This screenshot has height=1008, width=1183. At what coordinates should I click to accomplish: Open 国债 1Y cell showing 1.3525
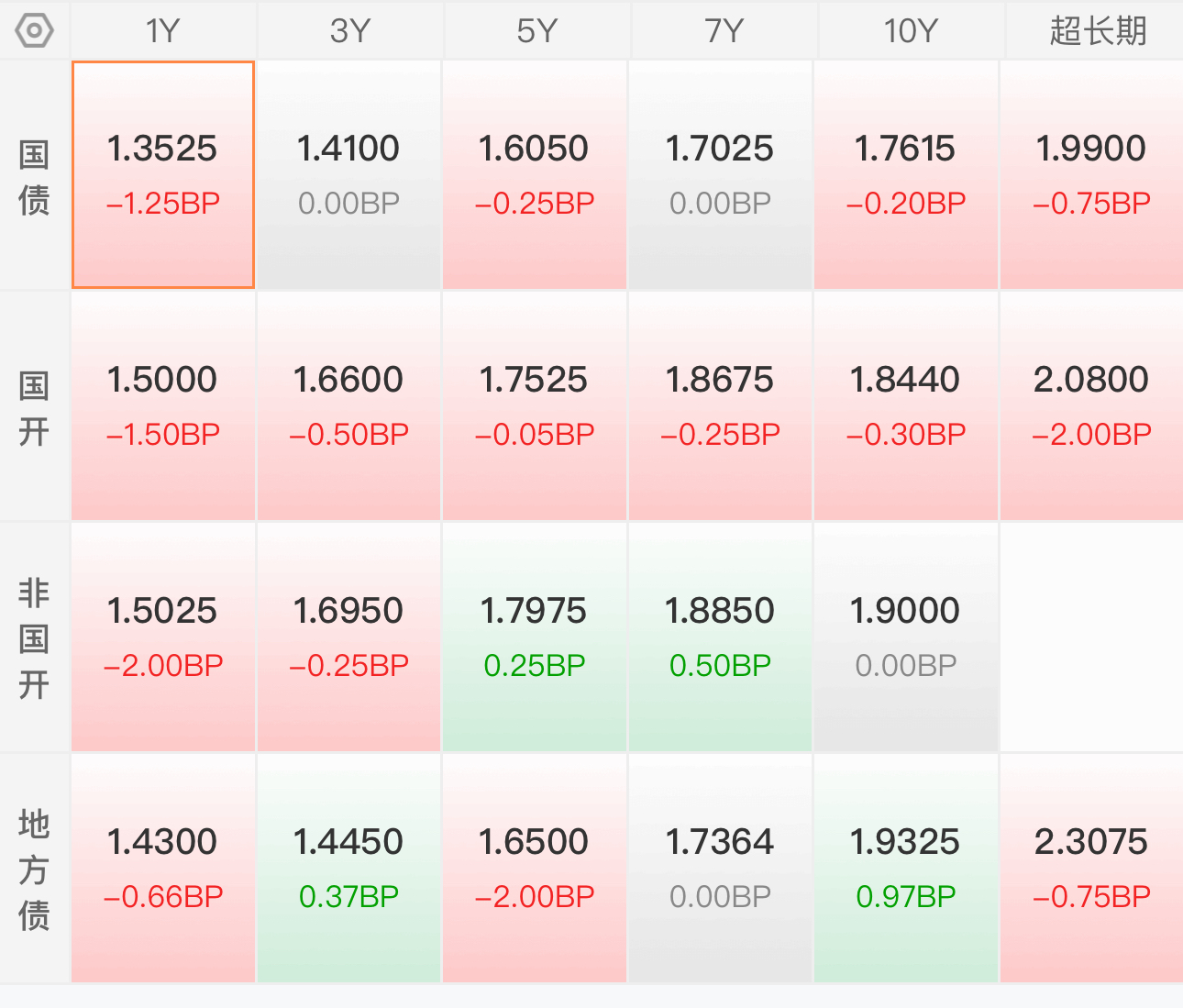(x=163, y=175)
